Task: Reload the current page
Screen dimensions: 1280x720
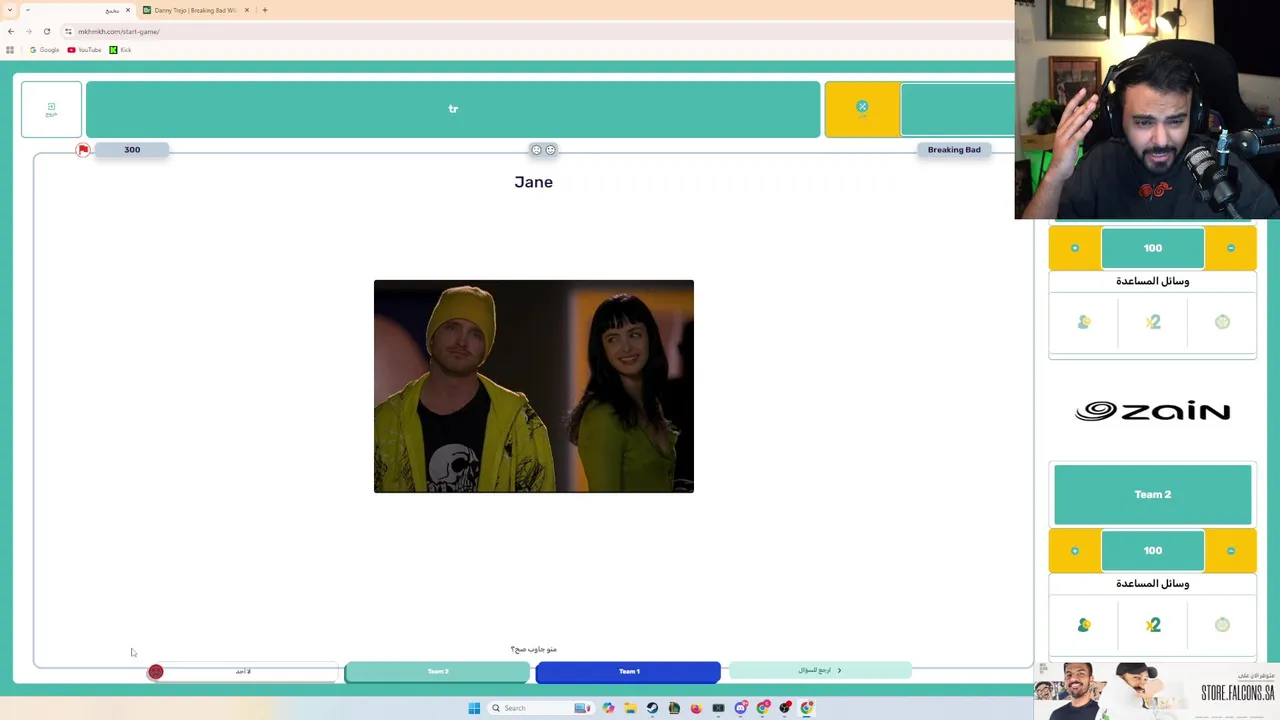Action: [46, 31]
